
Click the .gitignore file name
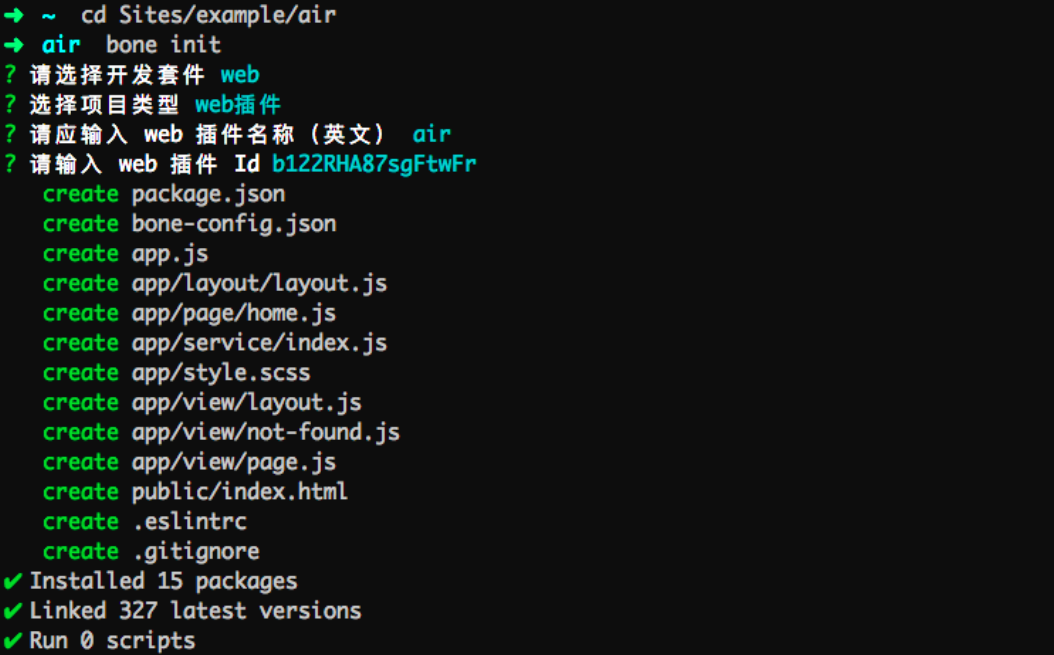[x=196, y=551]
